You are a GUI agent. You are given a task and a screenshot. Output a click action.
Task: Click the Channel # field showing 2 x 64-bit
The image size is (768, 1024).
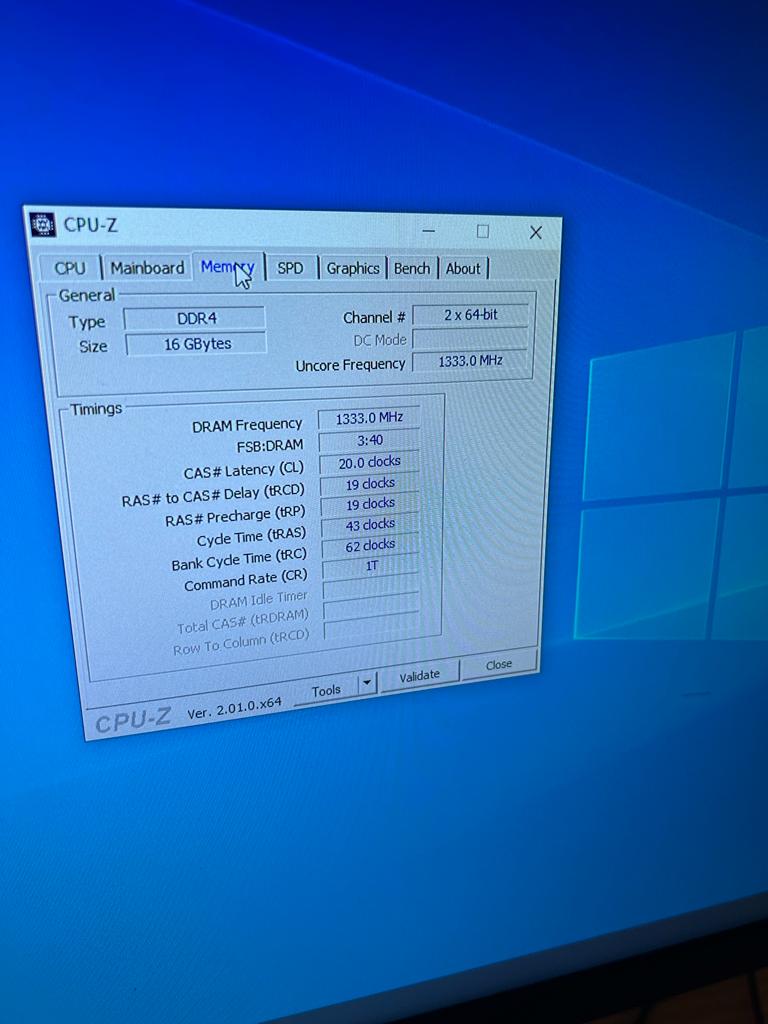click(470, 315)
